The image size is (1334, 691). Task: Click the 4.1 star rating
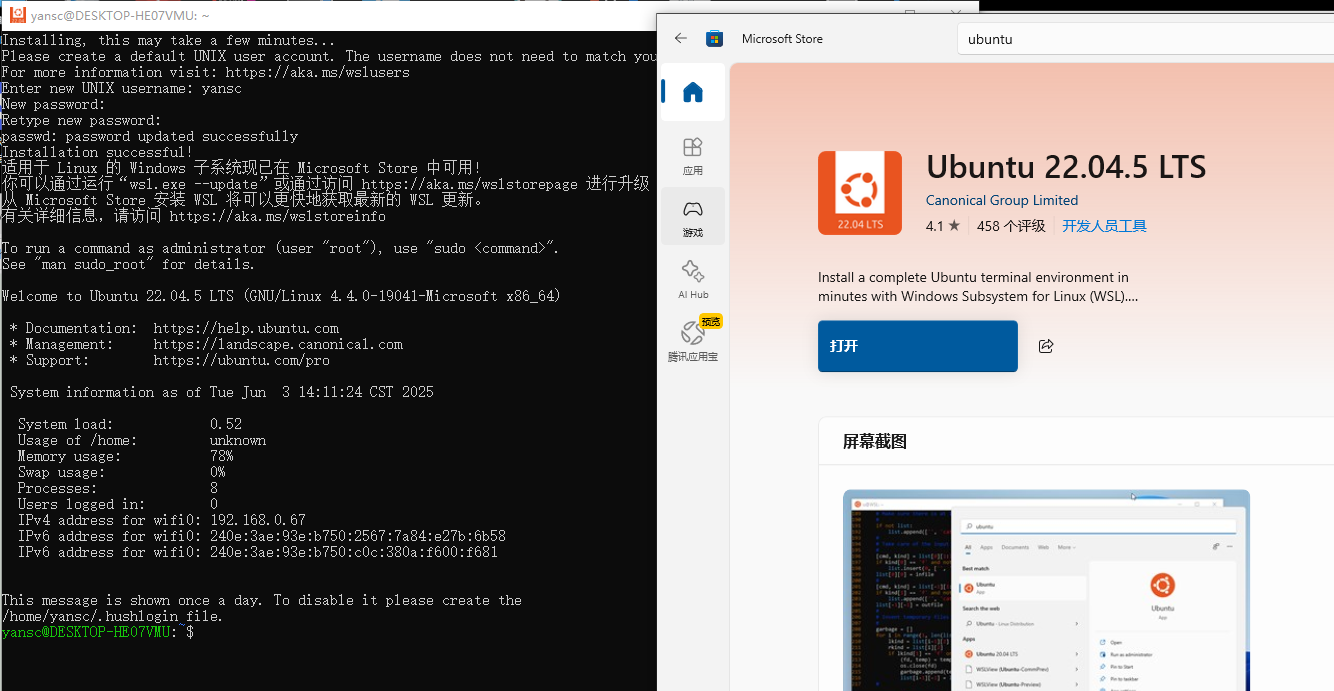[943, 226]
